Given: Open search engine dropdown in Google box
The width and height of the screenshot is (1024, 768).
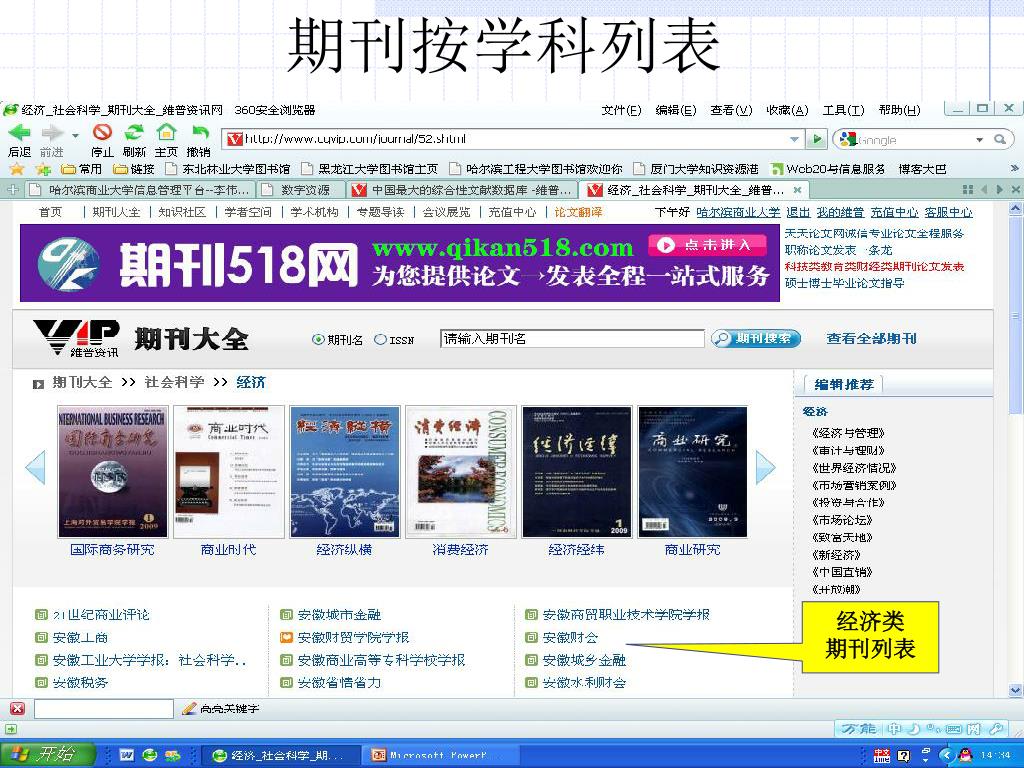Looking at the screenshot, I should 980,140.
